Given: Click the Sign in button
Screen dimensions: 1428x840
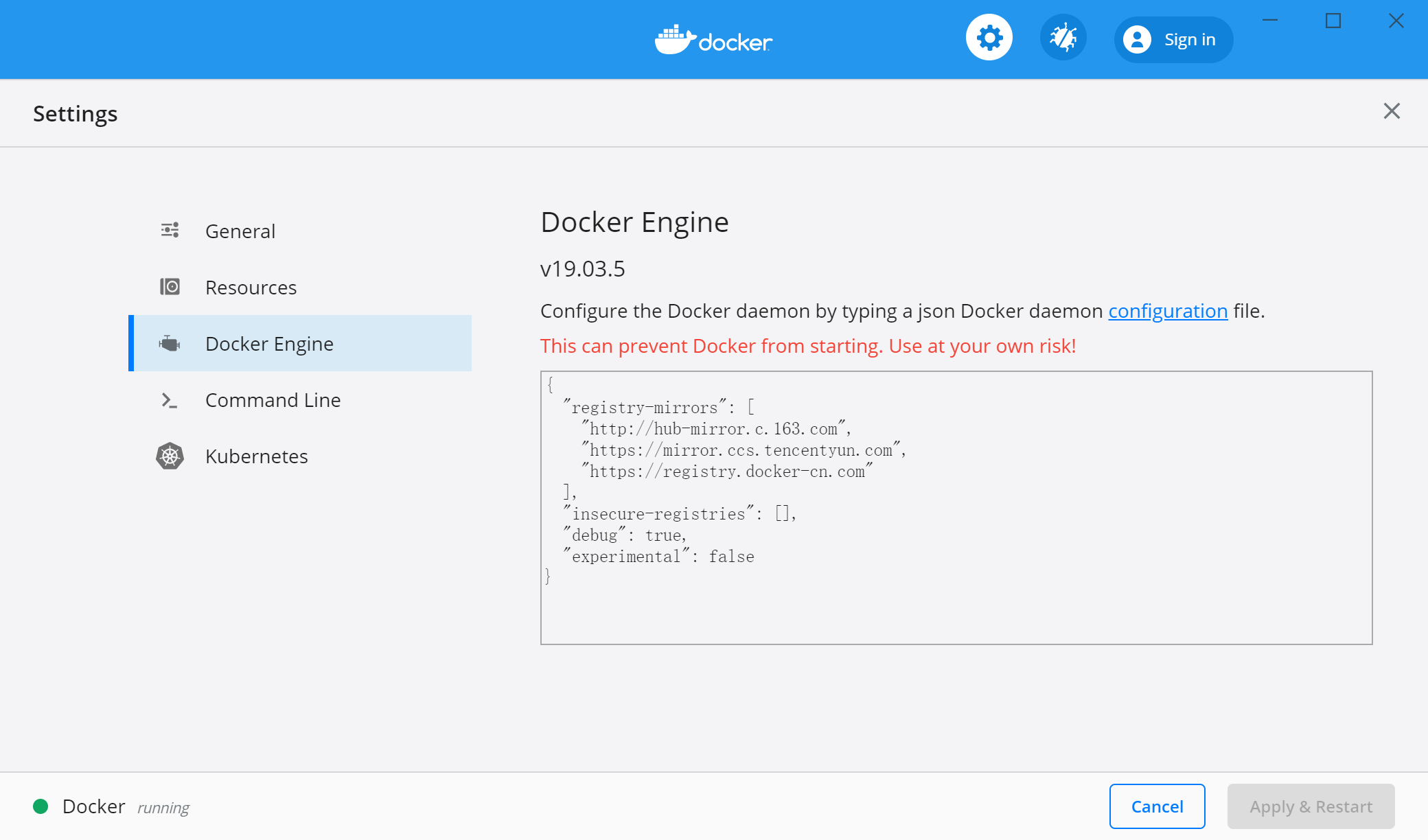Looking at the screenshot, I should click(1173, 40).
